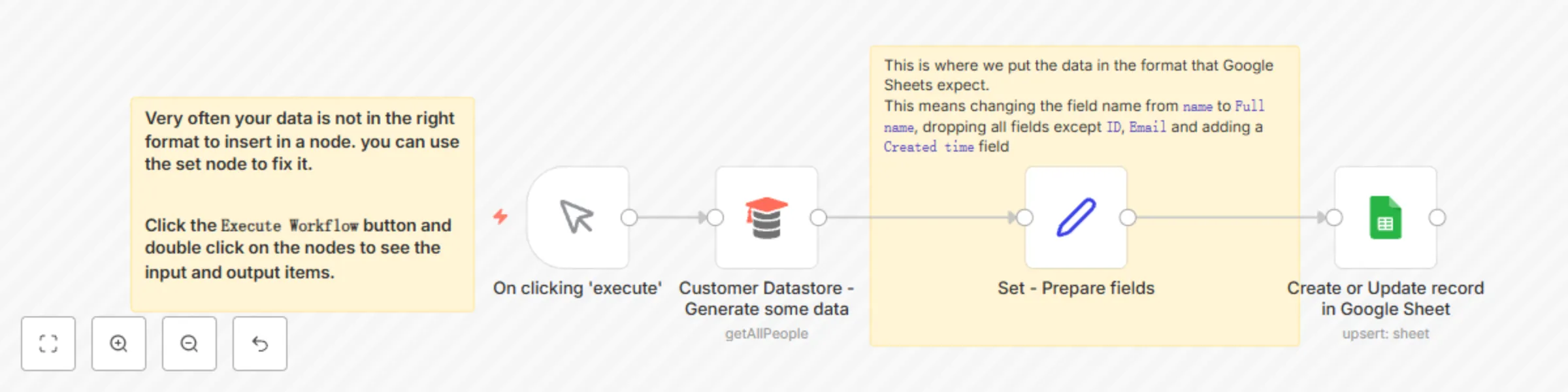Zoom in using the magnifier plus icon
Viewport: 1568px width, 392px height.
click(x=118, y=343)
